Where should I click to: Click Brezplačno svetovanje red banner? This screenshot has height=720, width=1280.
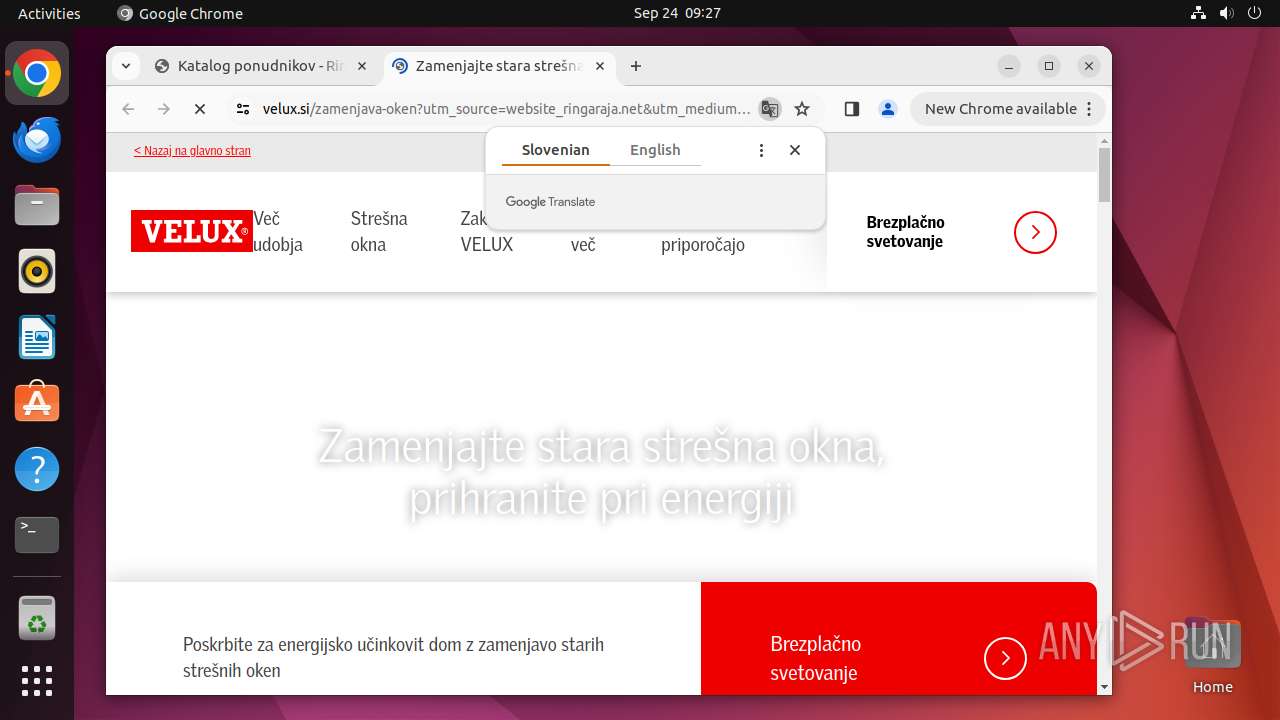(x=815, y=658)
